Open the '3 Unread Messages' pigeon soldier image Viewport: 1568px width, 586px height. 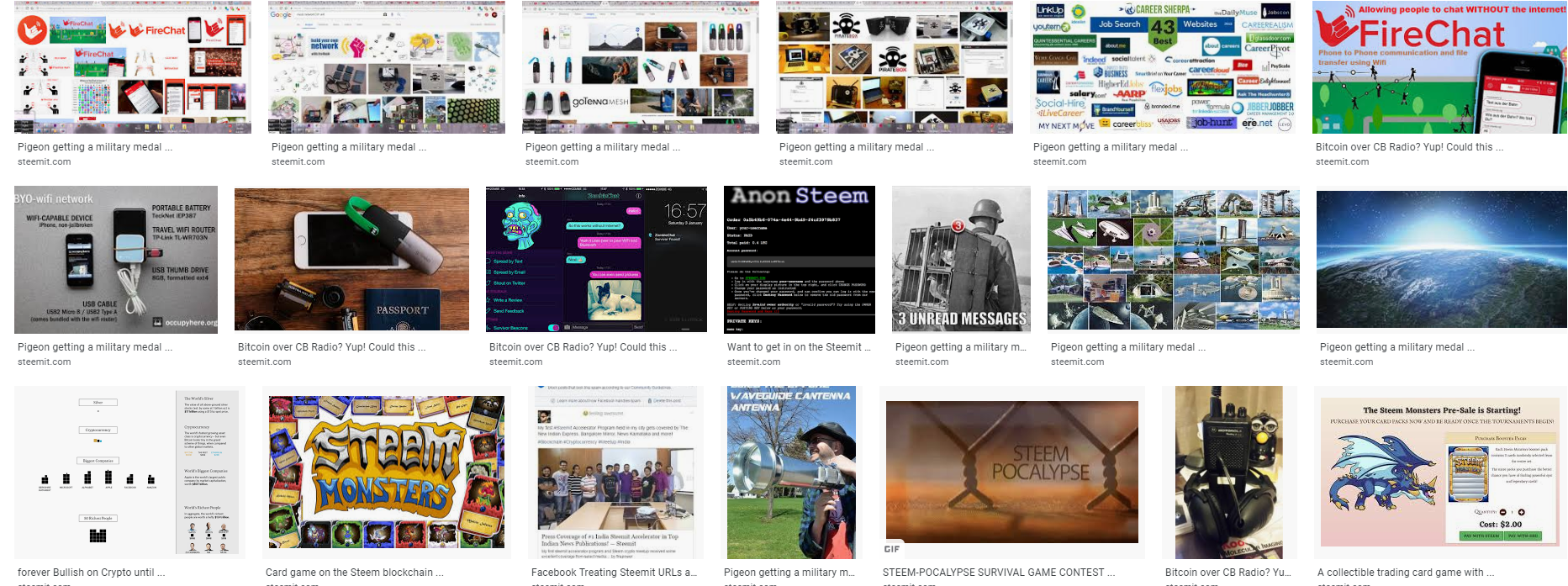pos(961,260)
